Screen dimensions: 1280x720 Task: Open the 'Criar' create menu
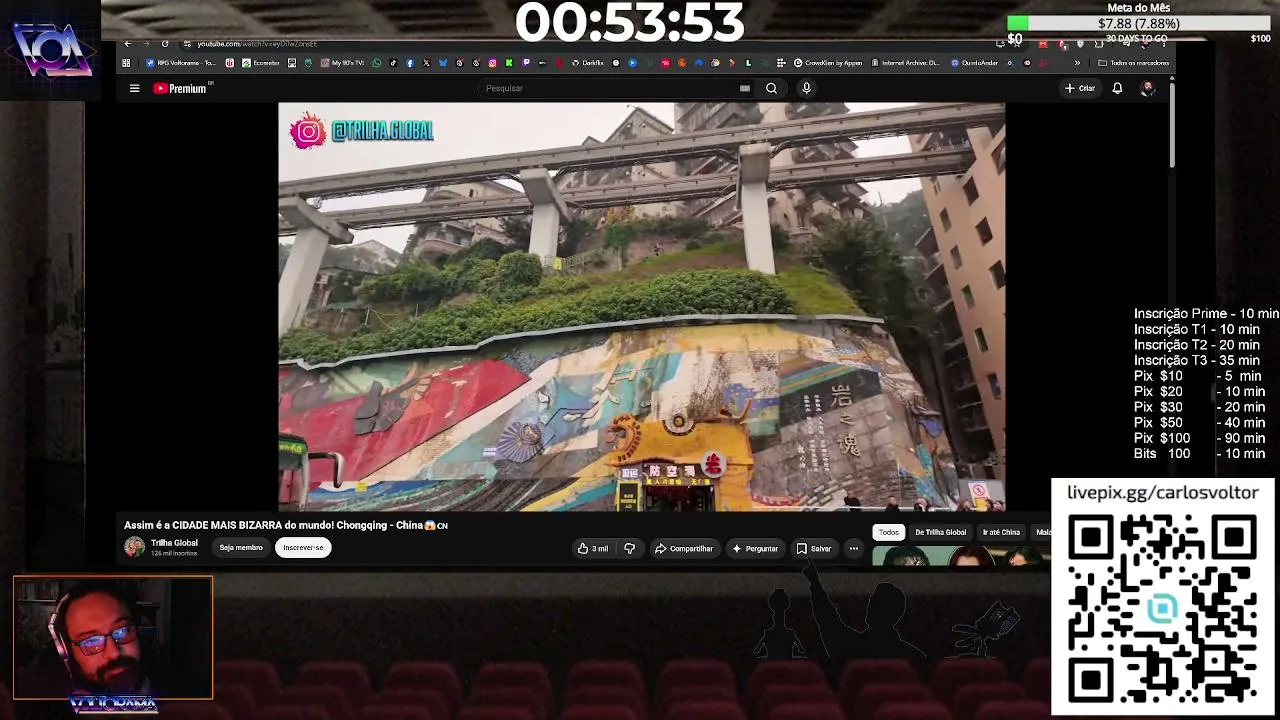coord(1080,88)
